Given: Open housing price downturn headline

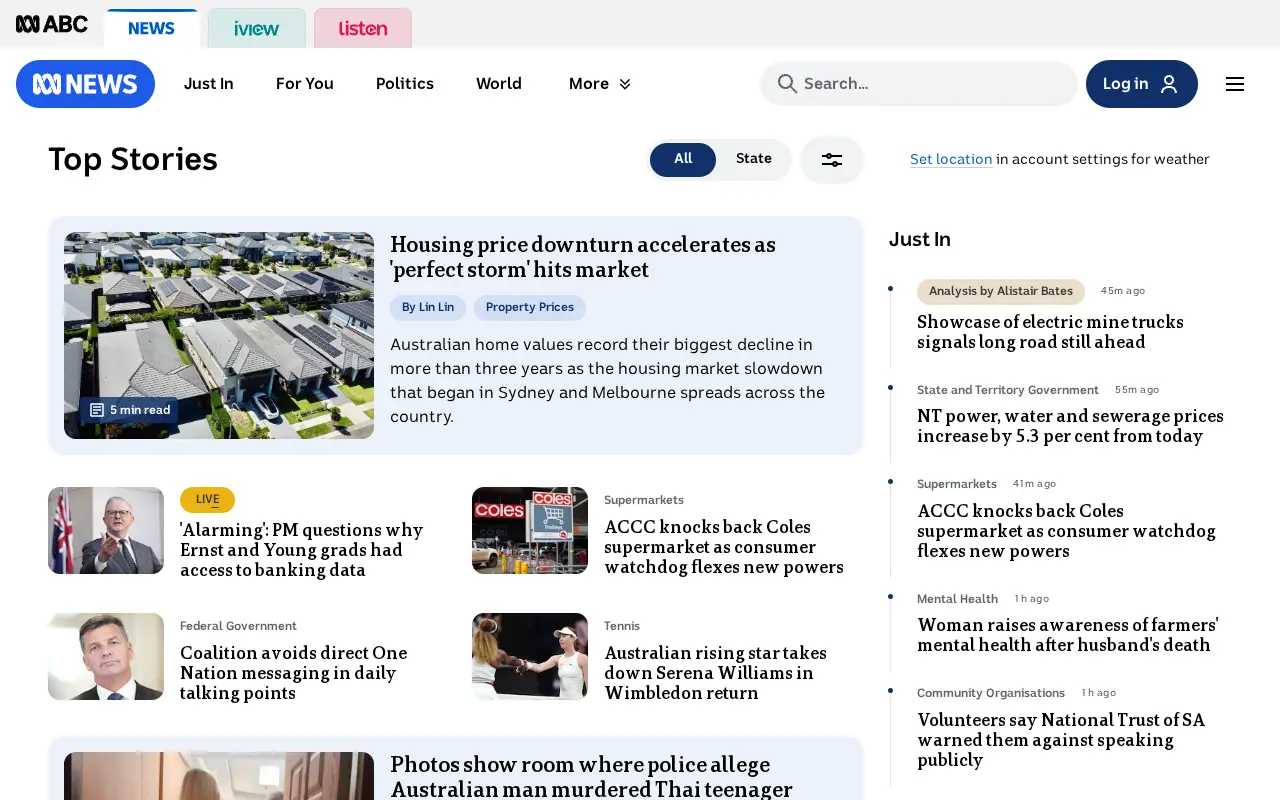Looking at the screenshot, I should tap(583, 257).
